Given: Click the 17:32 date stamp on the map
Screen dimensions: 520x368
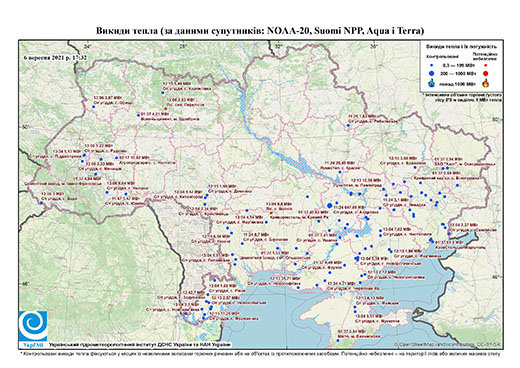Looking at the screenshot, I should (x=55, y=57).
